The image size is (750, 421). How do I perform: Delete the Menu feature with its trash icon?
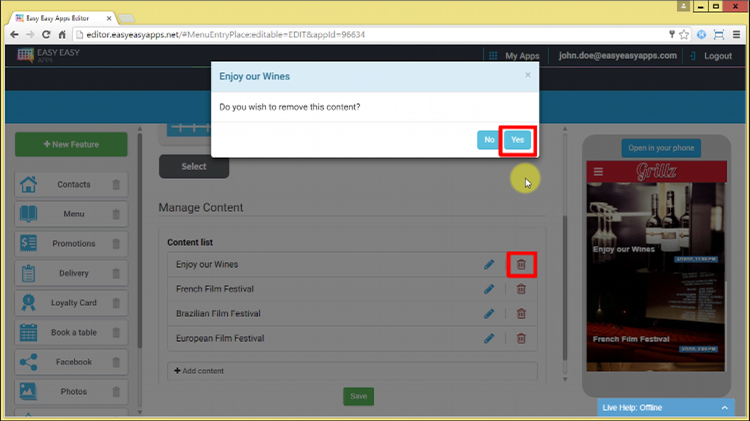116,214
